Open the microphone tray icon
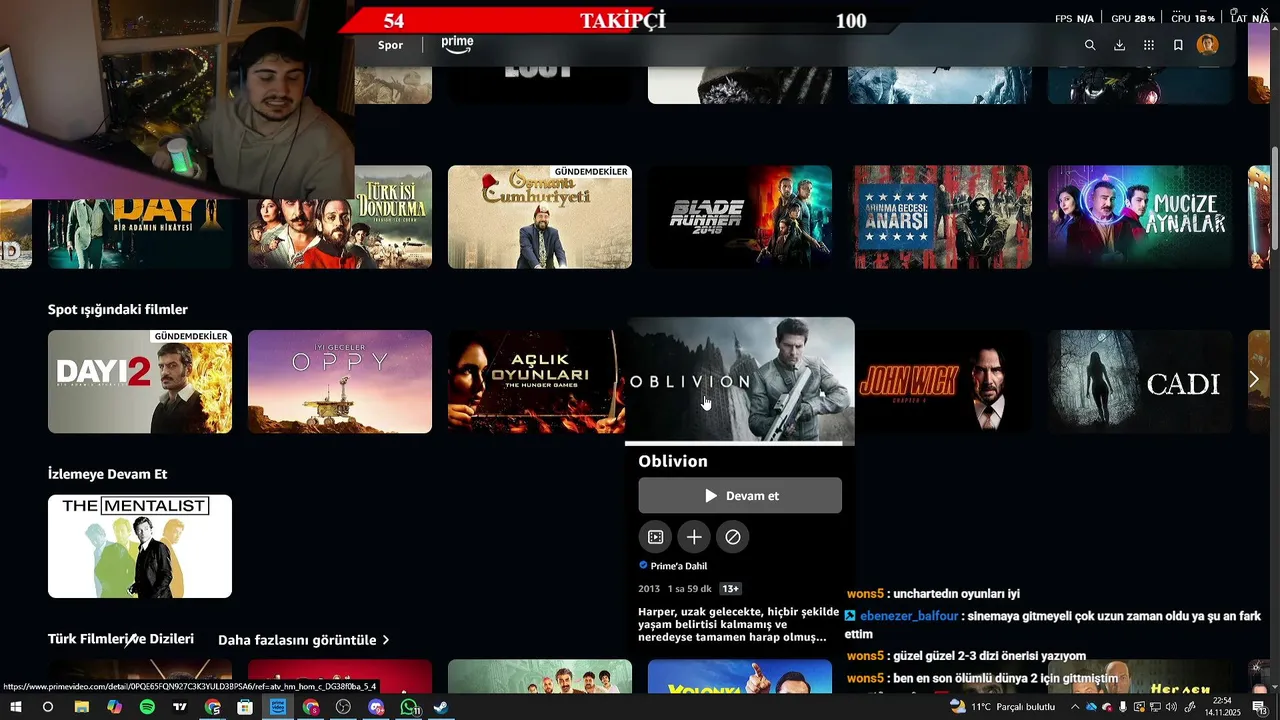Image resolution: width=1280 pixels, height=720 pixels. click(1122, 707)
